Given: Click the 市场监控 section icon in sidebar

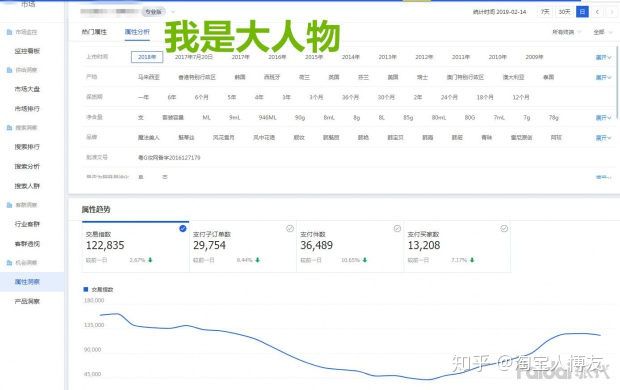Looking at the screenshot, I should tap(9, 32).
